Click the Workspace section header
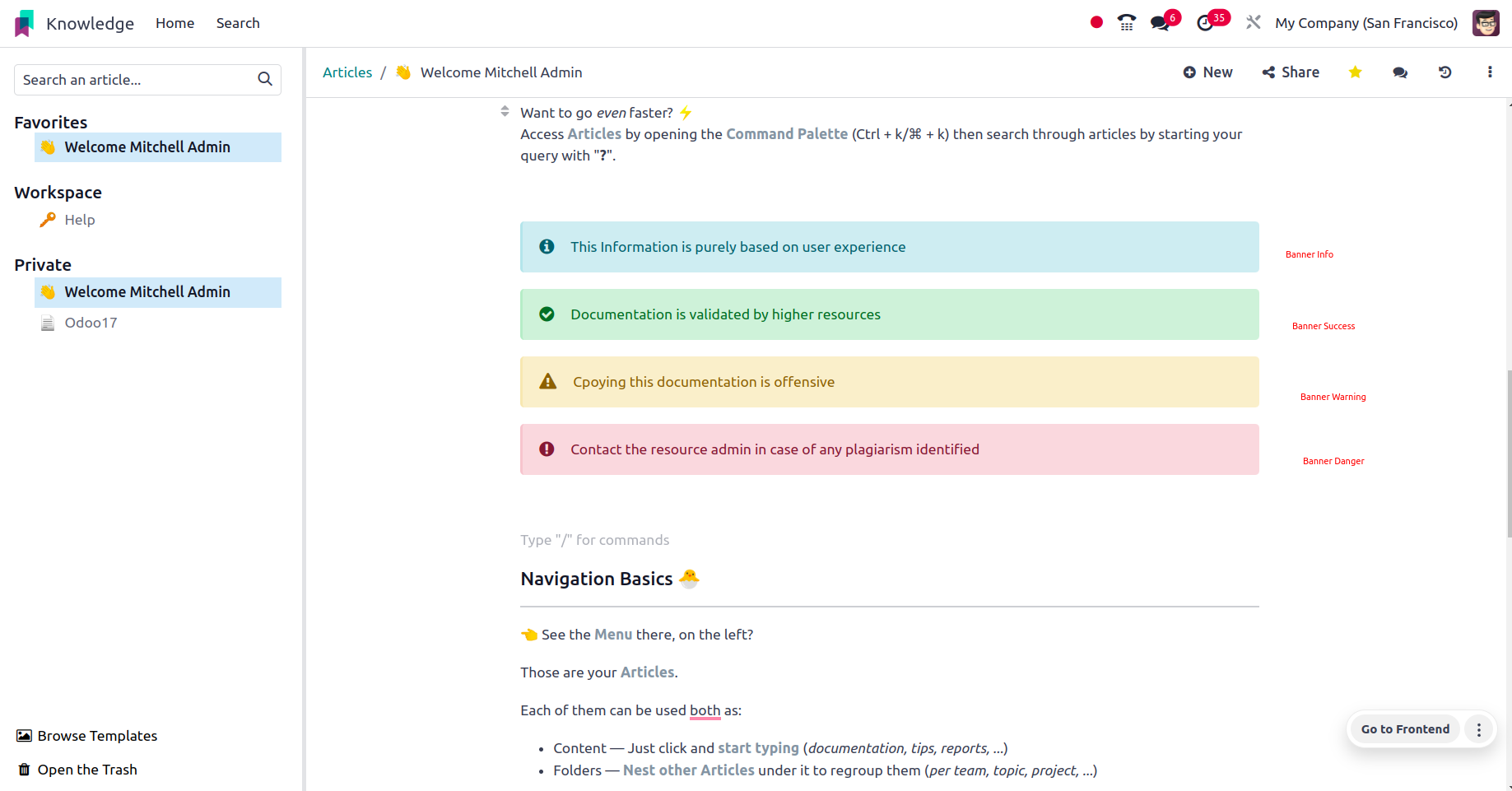This screenshot has width=1512, height=791. point(58,193)
